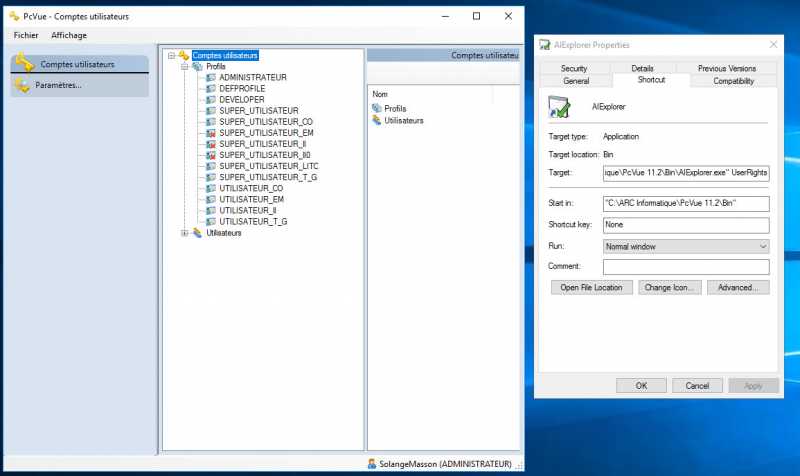Click the Open File Location button

(592, 288)
